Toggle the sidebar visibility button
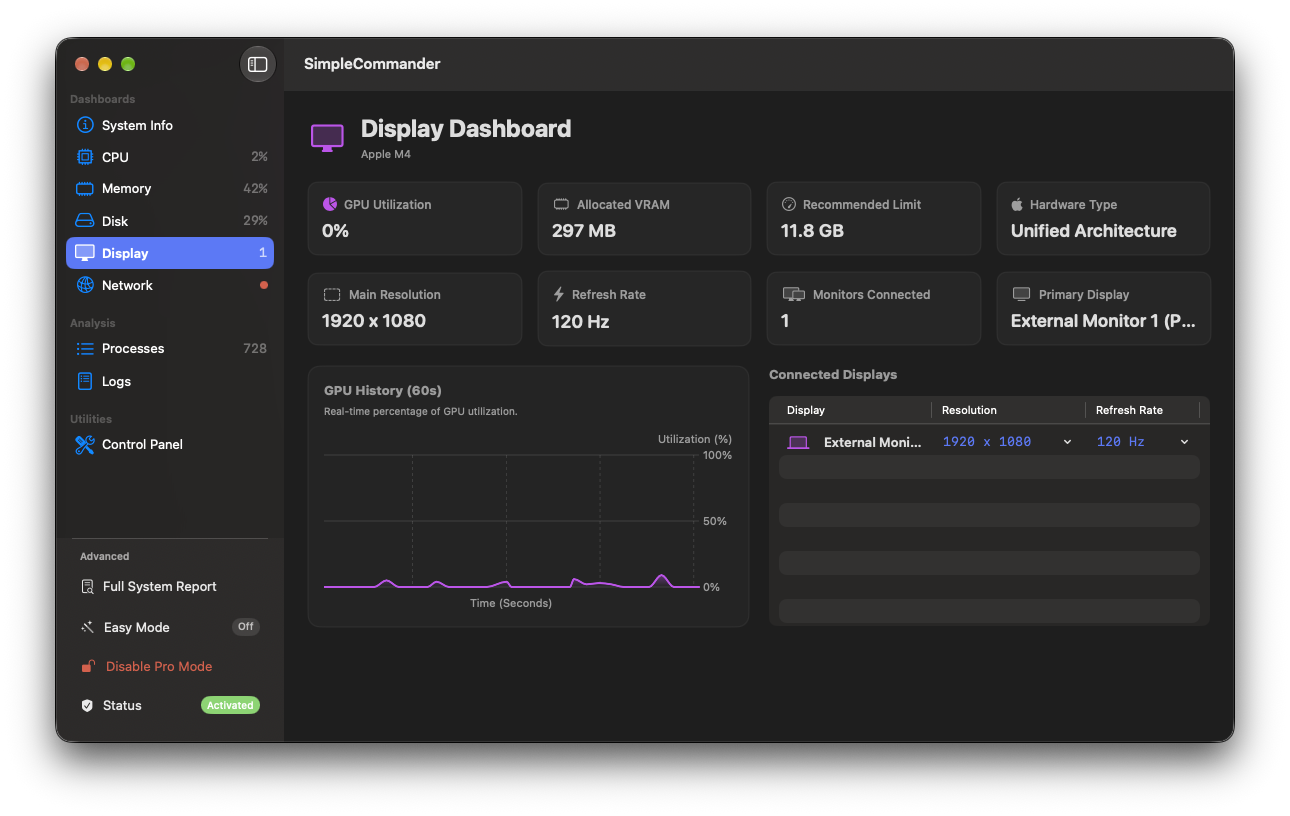Screen dimensions: 1290x816 tap(258, 64)
